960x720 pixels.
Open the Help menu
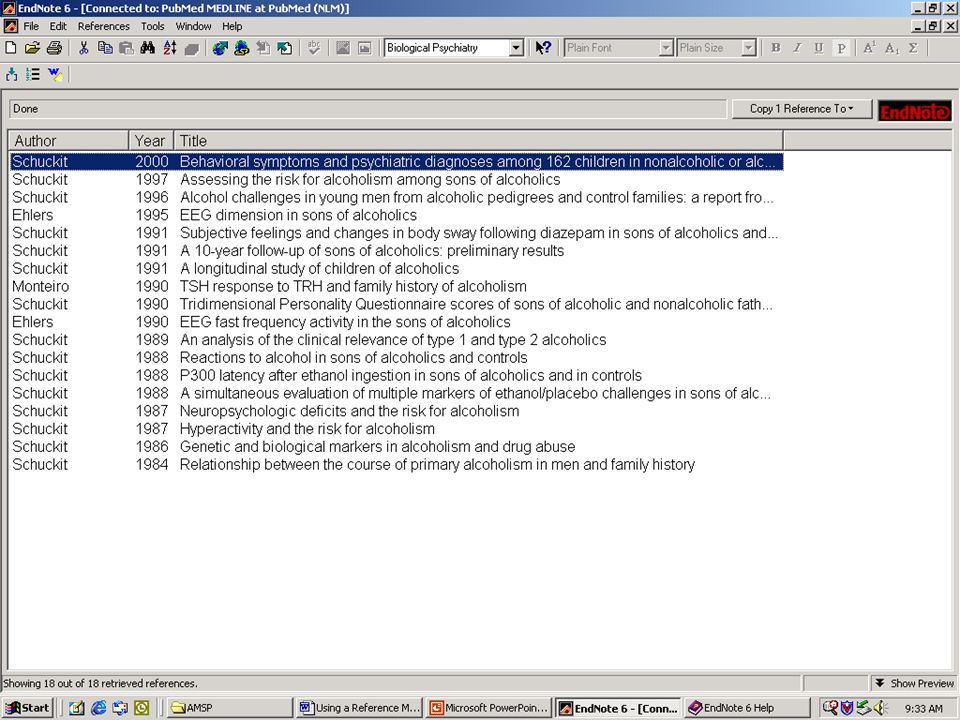pos(232,26)
